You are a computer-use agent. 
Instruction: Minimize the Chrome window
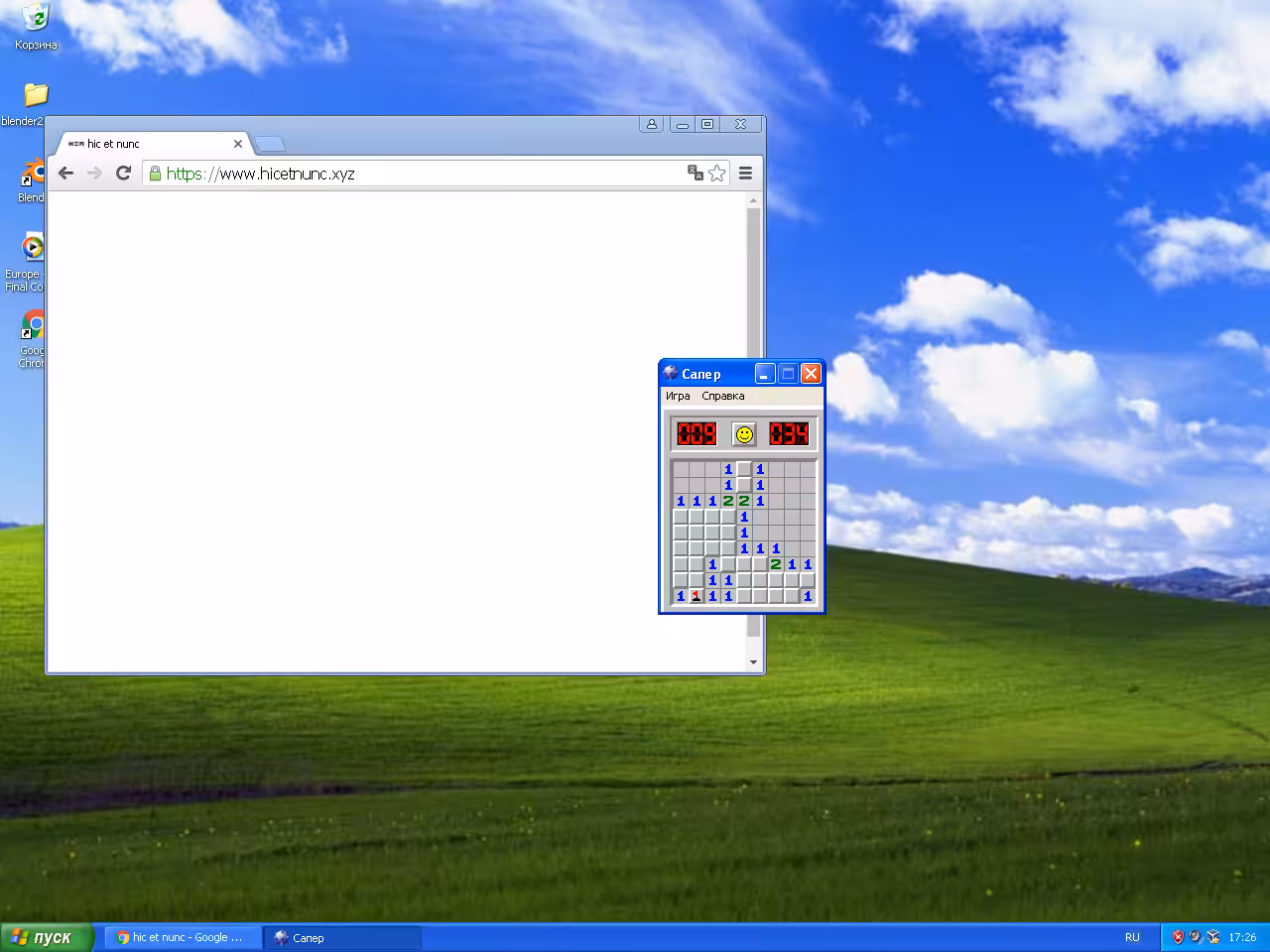coord(682,124)
